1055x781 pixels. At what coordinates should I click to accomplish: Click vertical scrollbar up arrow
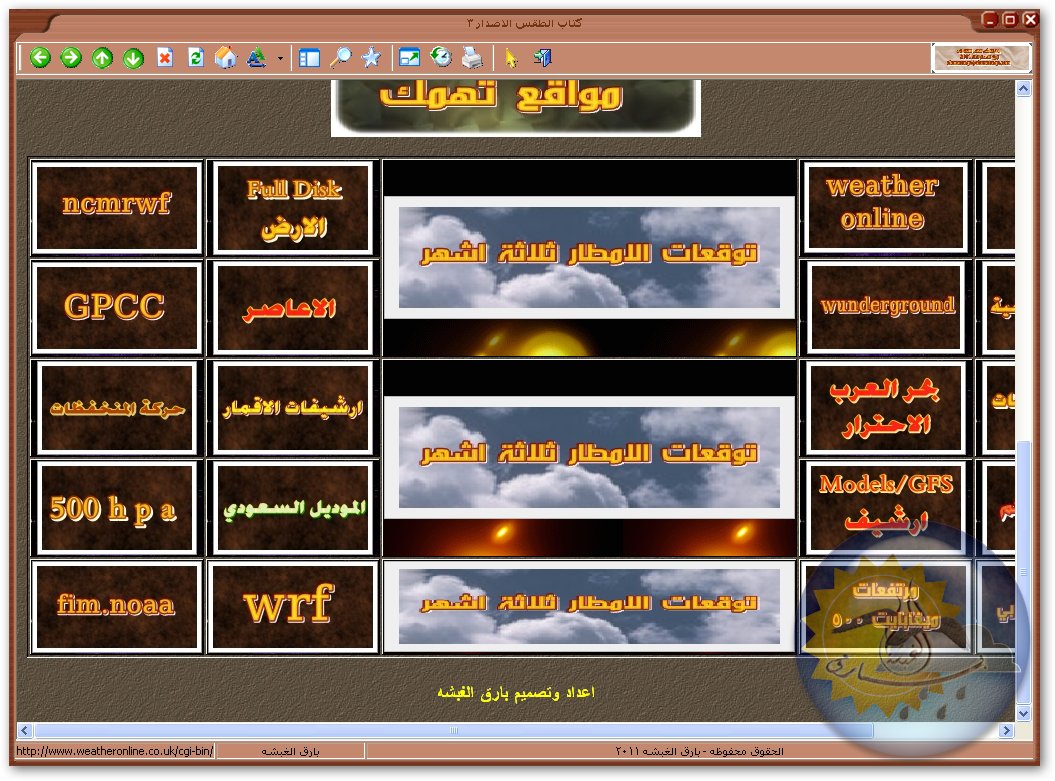pyautogui.click(x=1023, y=89)
